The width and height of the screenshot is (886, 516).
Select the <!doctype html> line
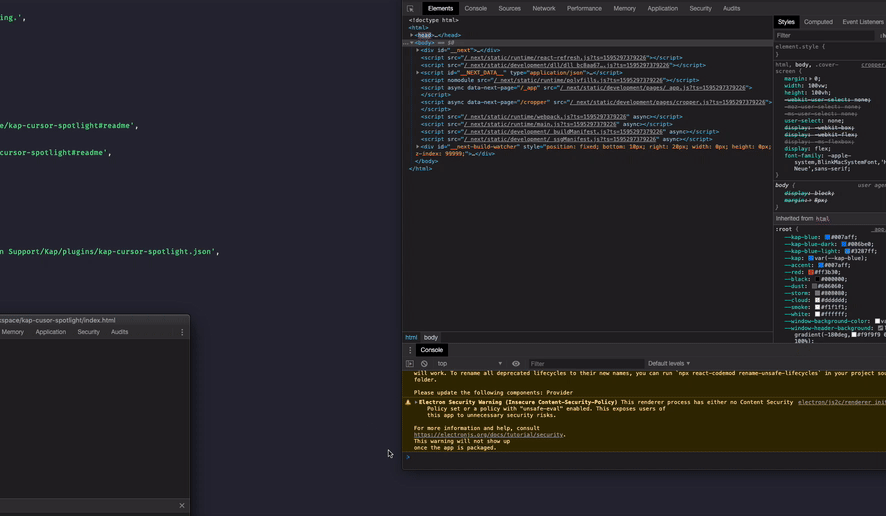pos(433,20)
